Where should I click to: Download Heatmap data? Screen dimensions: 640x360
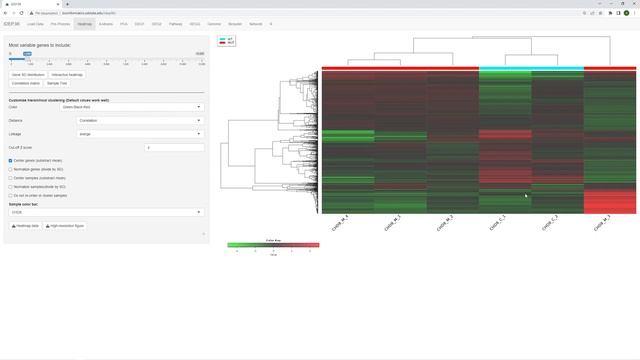25,226
